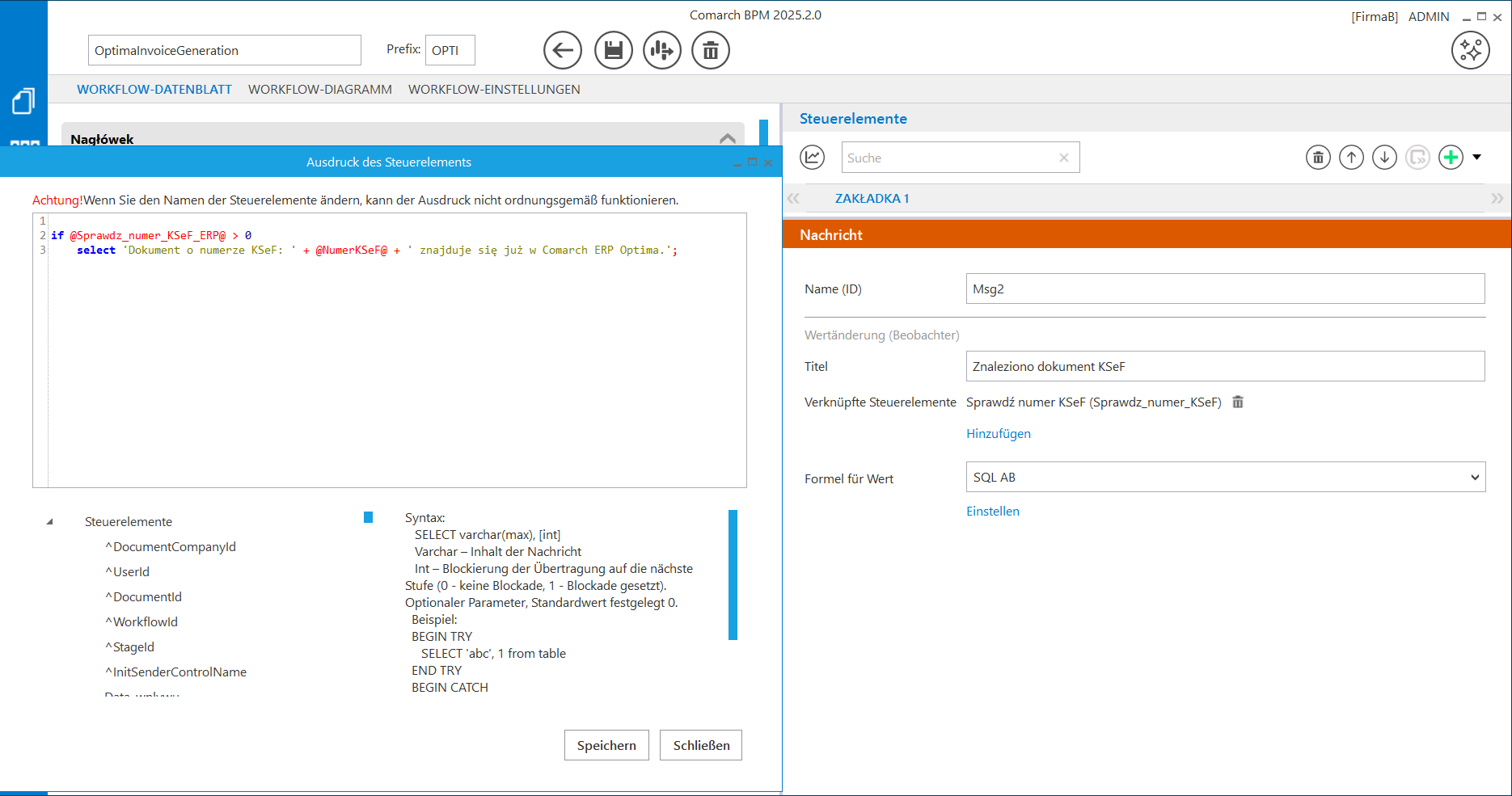Collapse the Steuerelemente tree node
Screen dimensions: 1512x796
[49, 522]
